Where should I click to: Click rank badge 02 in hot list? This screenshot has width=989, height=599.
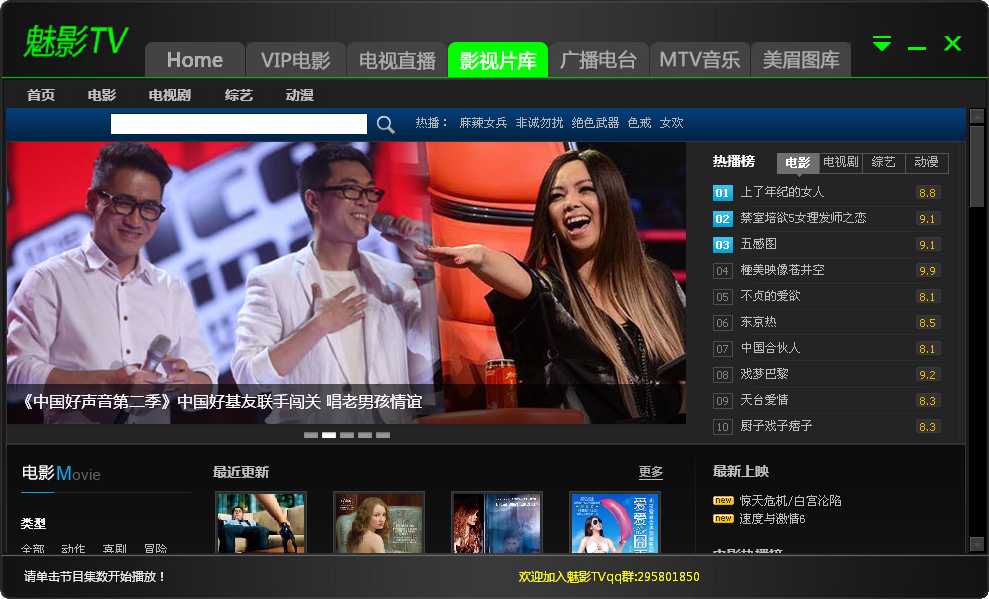(x=722, y=219)
